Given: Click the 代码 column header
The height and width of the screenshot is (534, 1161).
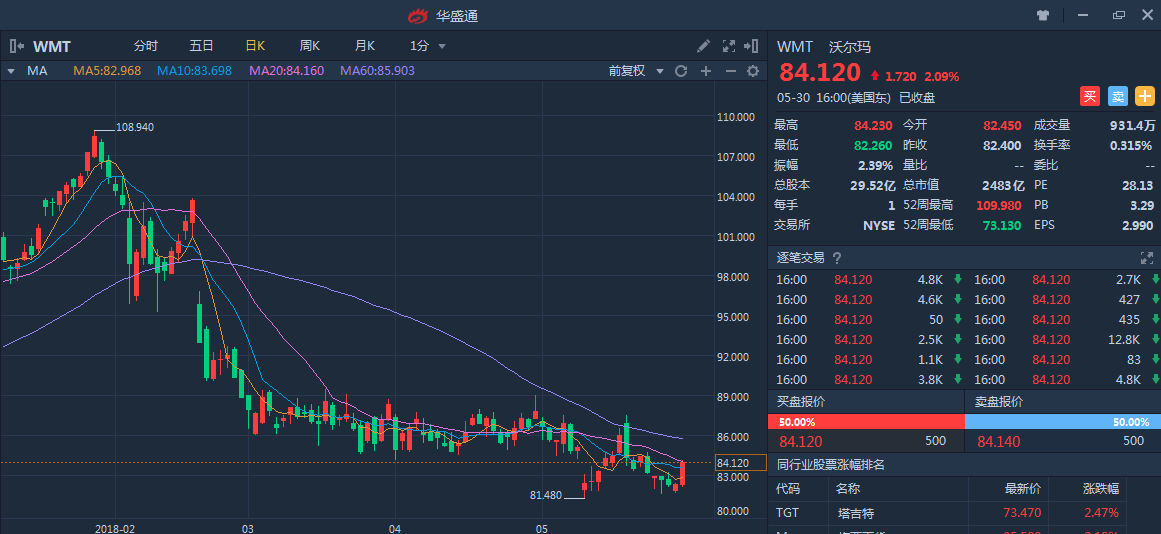Looking at the screenshot, I should click(x=788, y=489).
